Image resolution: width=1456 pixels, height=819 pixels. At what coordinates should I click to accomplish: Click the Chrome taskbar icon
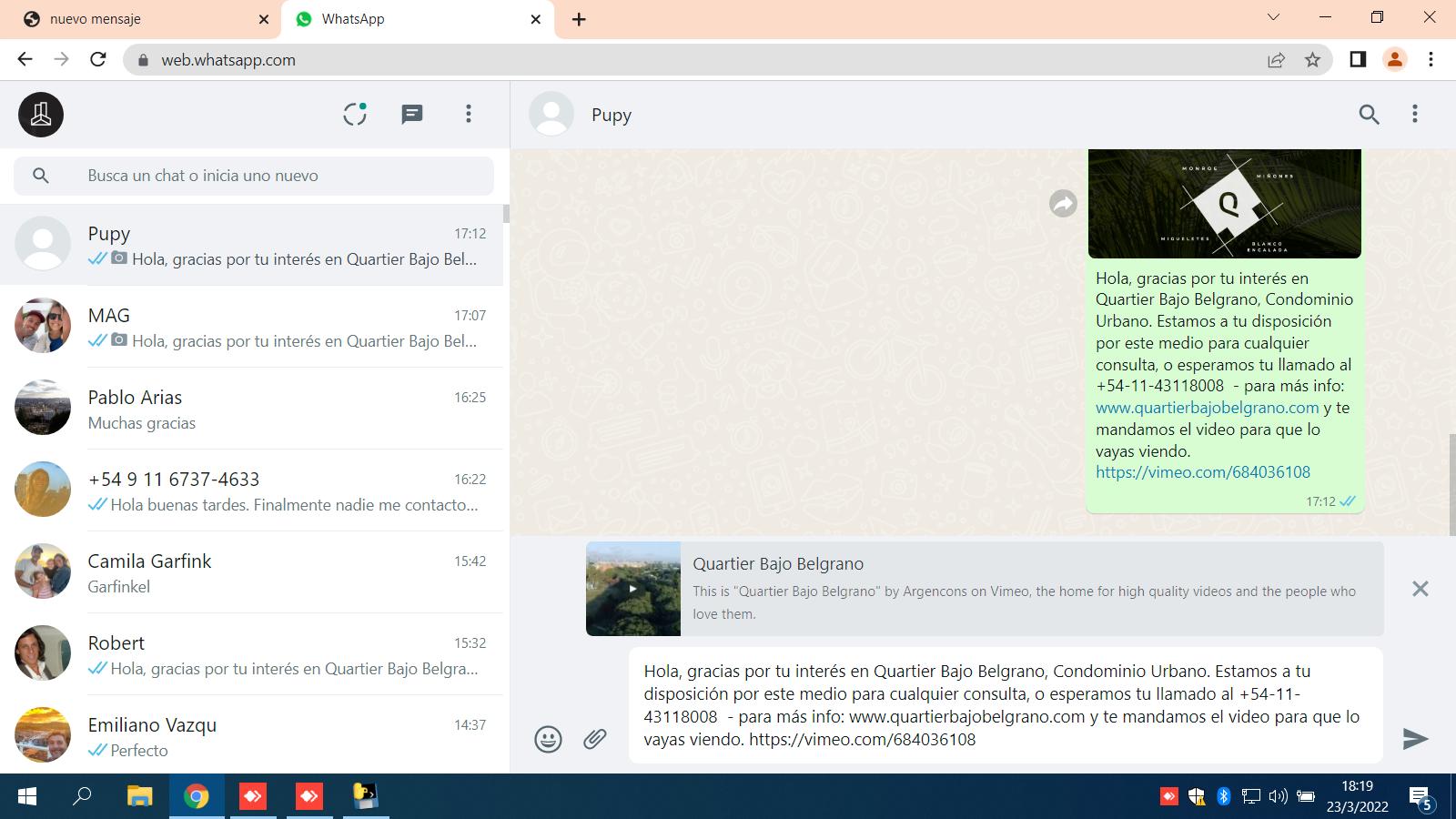point(196,797)
